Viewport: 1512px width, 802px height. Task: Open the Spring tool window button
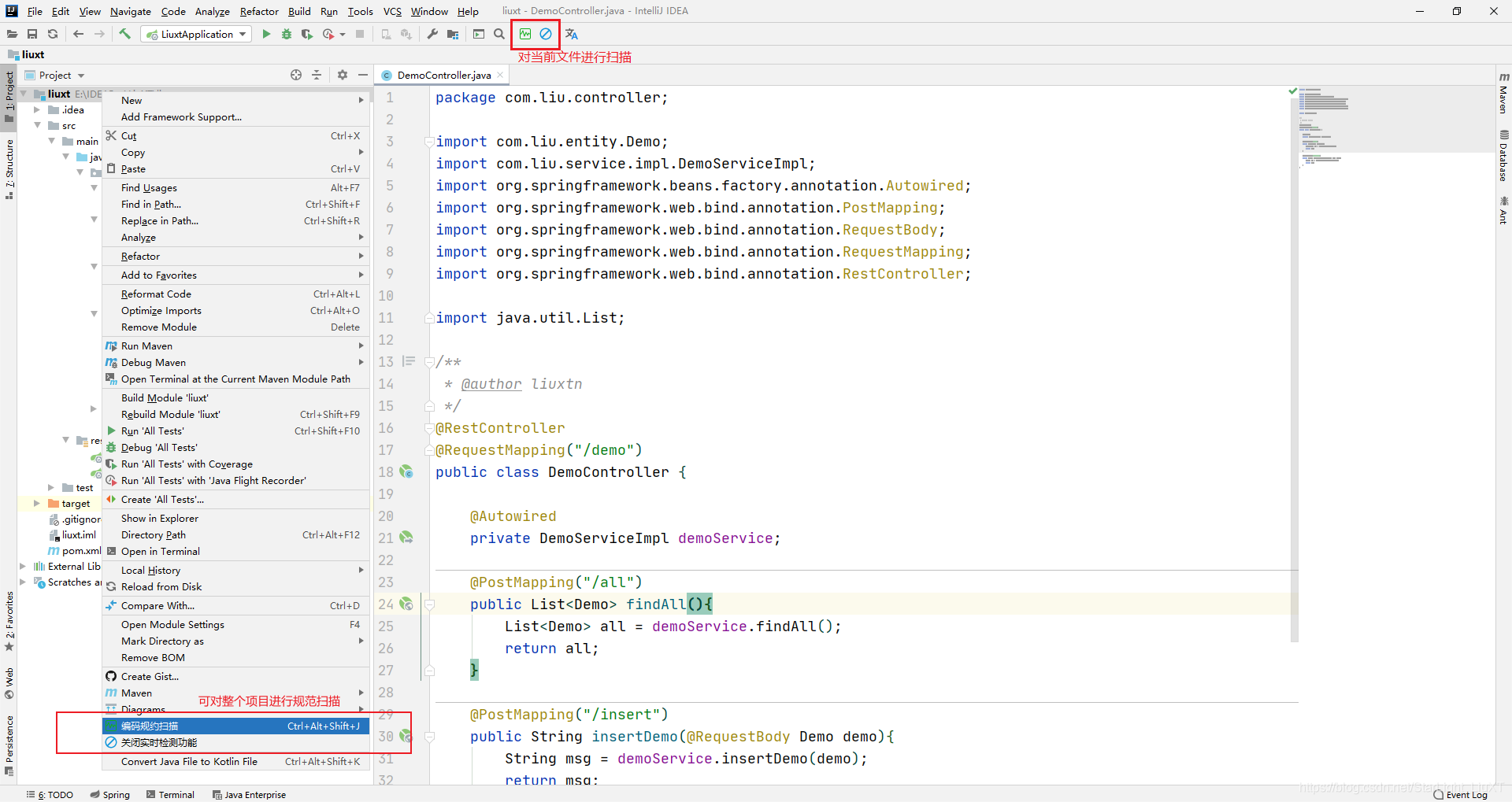point(109,794)
